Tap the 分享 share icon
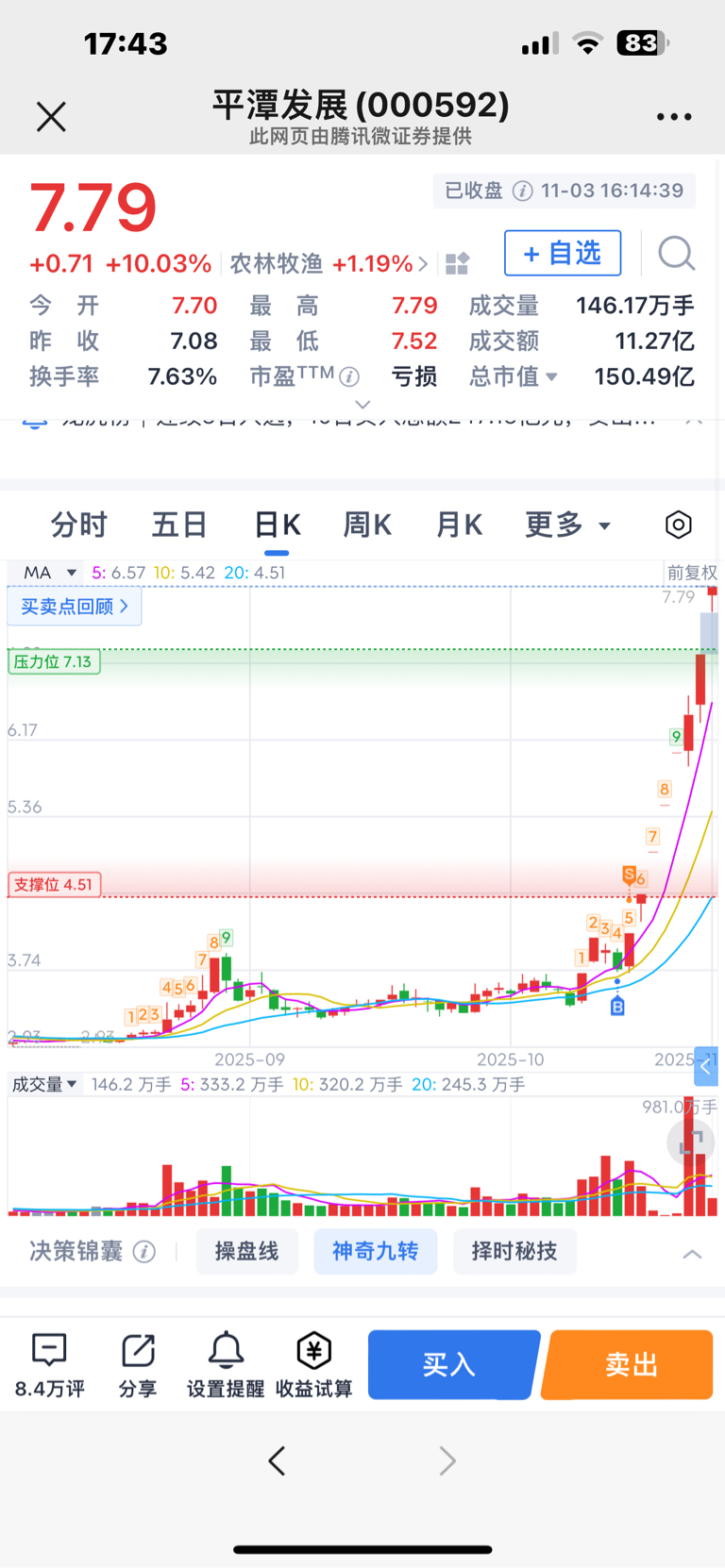 tap(138, 1364)
